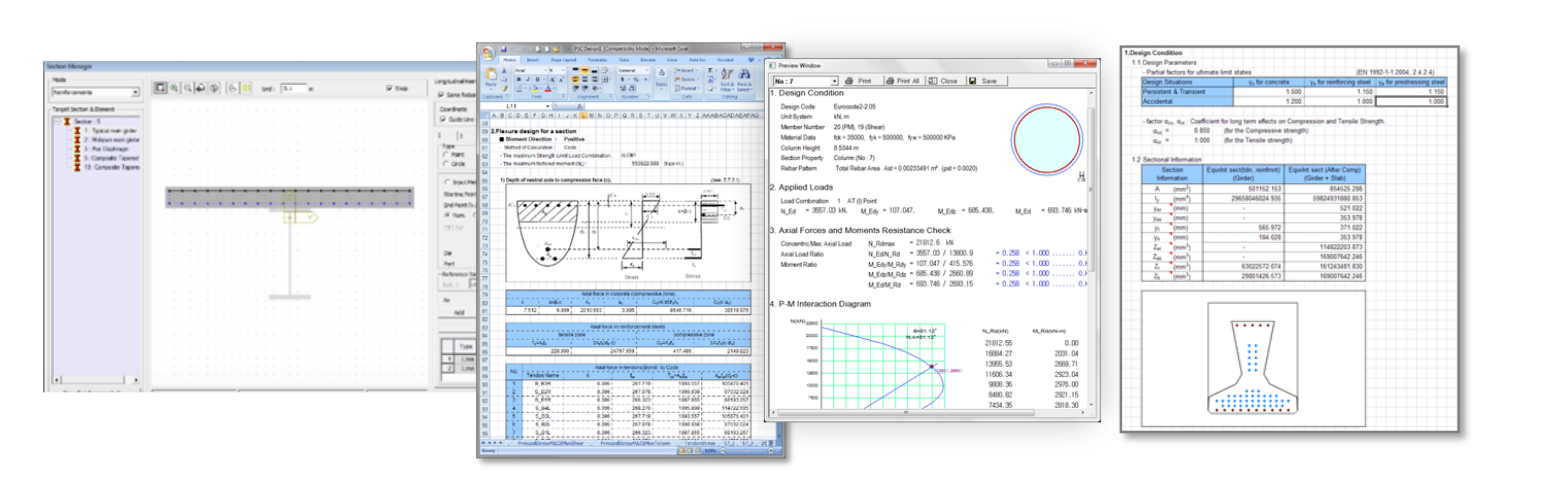Toggle Bold in the Excel Font group
1552x502 pixels.
tap(519, 80)
